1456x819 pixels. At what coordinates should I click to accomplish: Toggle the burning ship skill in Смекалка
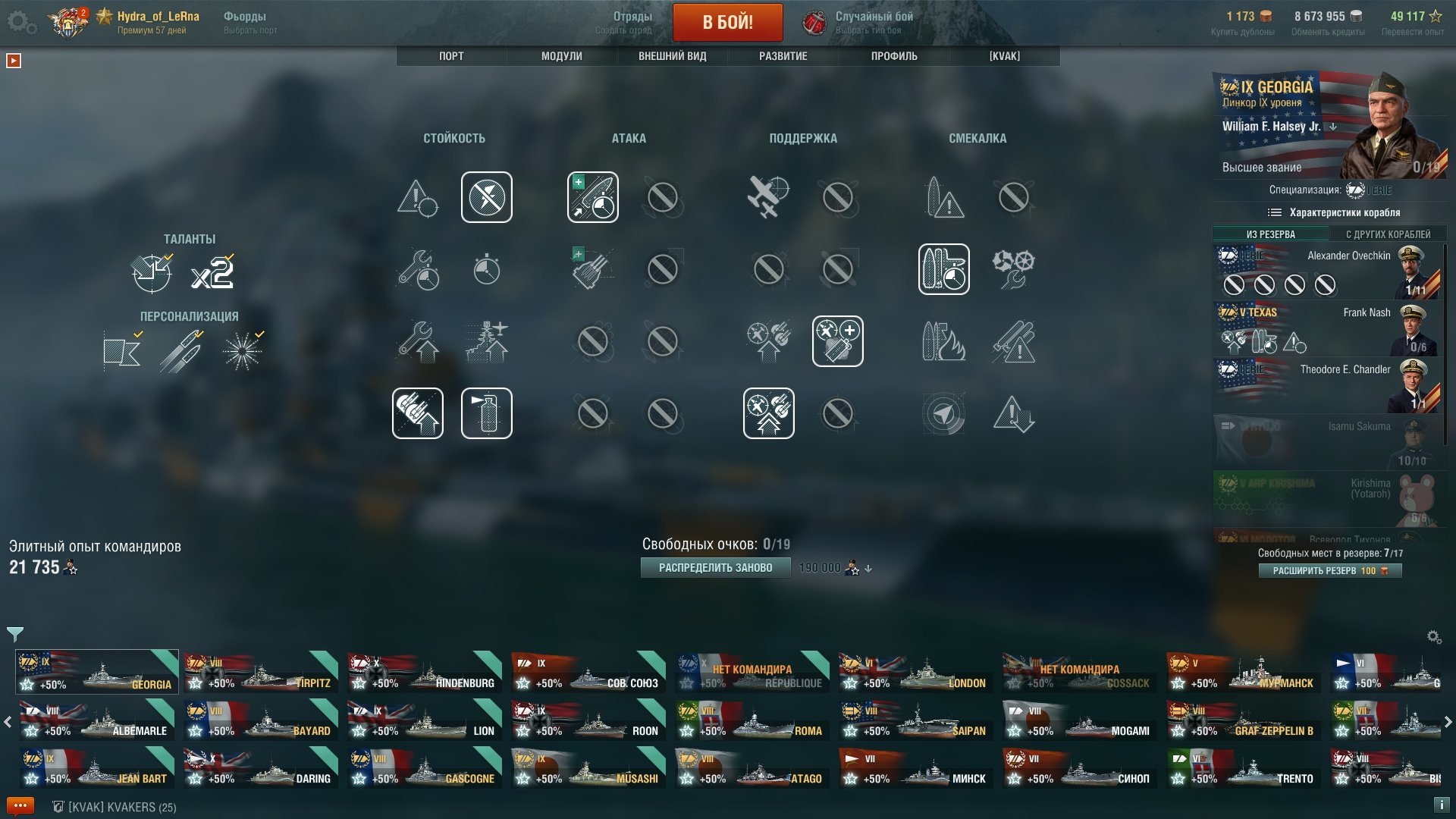click(x=943, y=341)
